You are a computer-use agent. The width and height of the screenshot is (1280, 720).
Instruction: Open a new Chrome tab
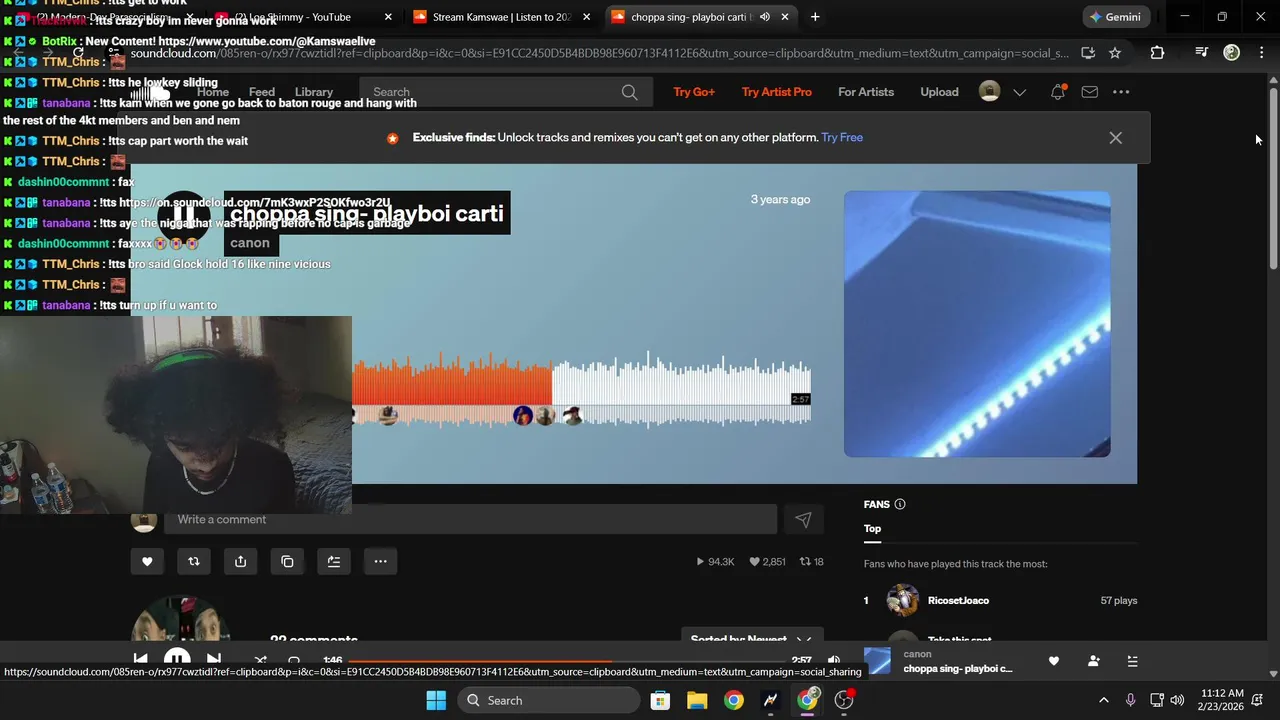pyautogui.click(x=815, y=17)
